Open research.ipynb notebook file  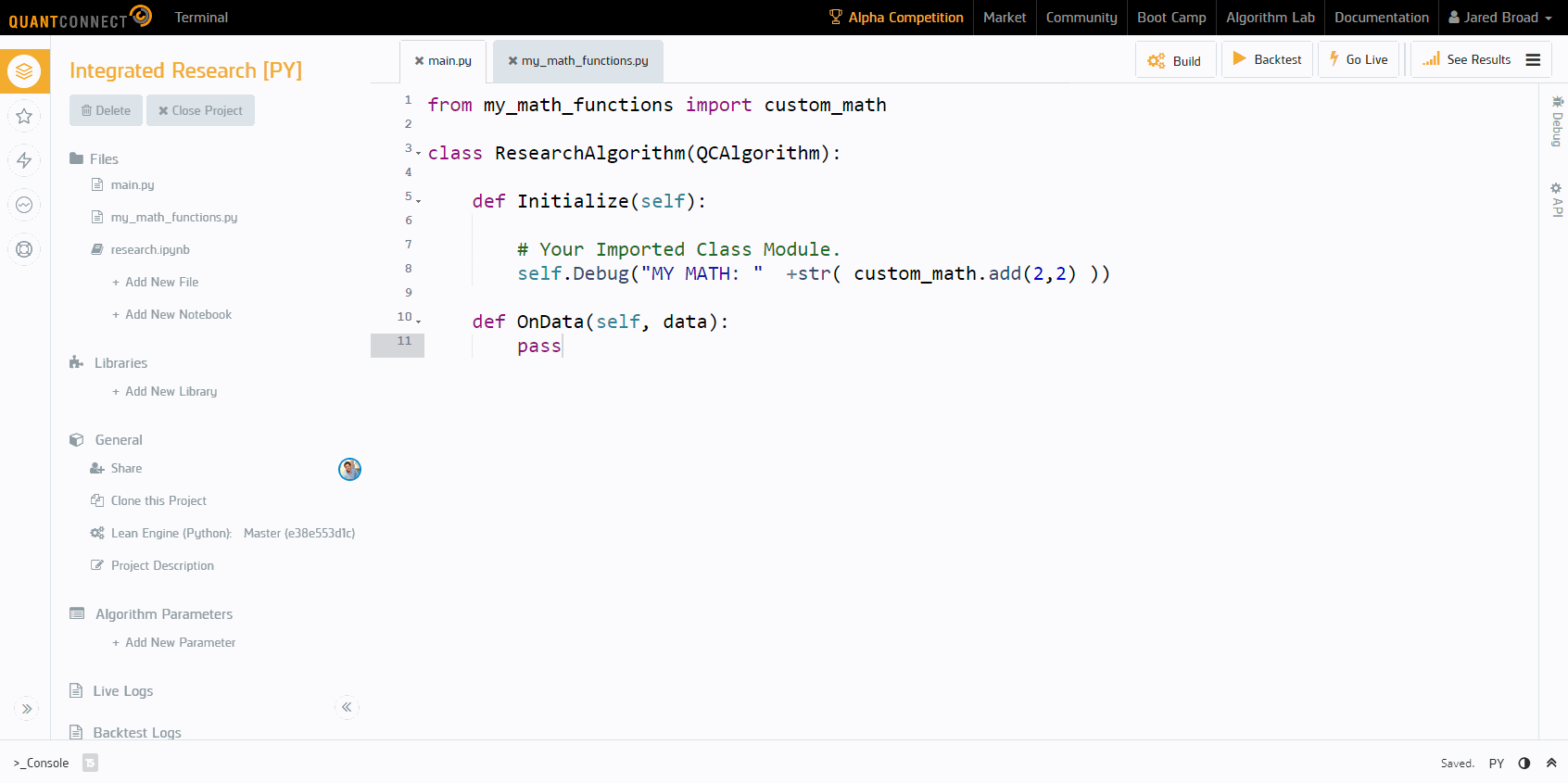point(149,250)
